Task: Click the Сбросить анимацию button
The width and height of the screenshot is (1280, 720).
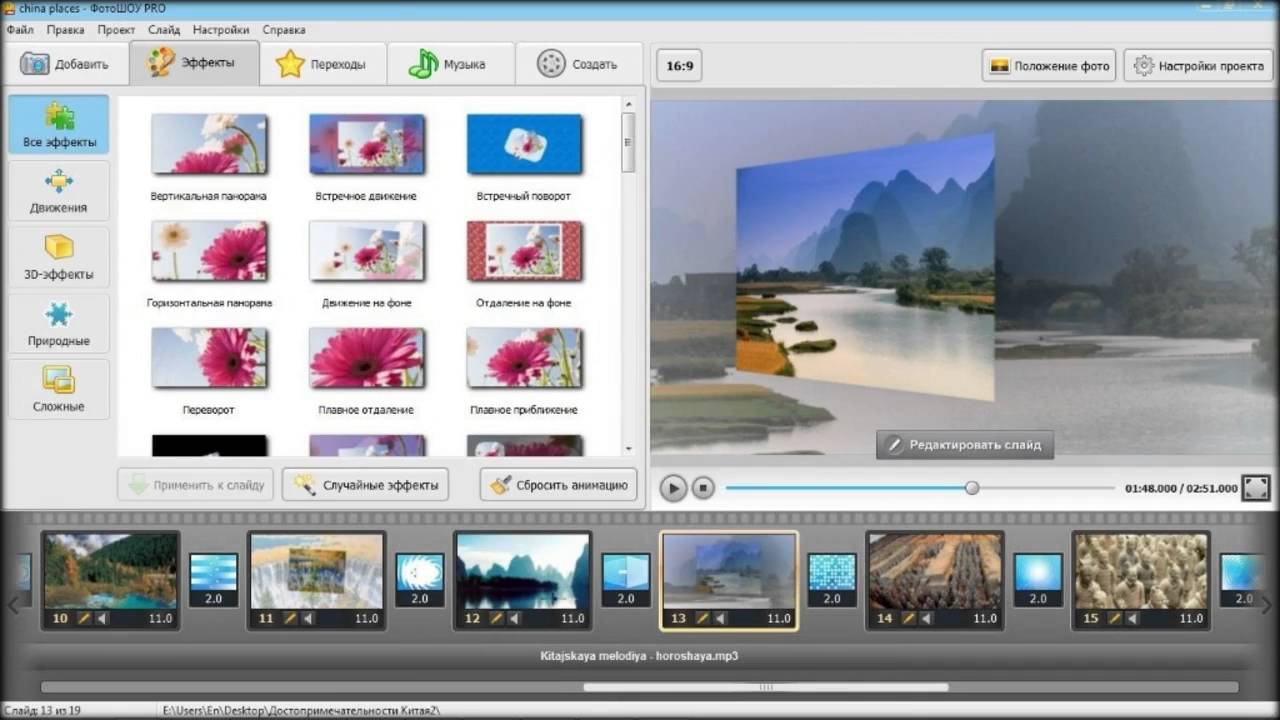Action: 558,485
